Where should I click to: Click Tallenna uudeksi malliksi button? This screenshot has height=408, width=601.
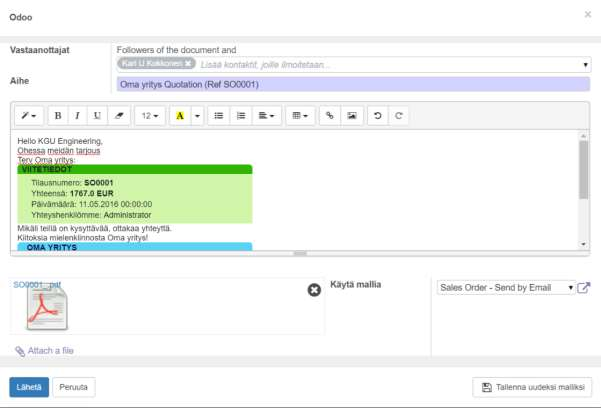pyautogui.click(x=532, y=387)
